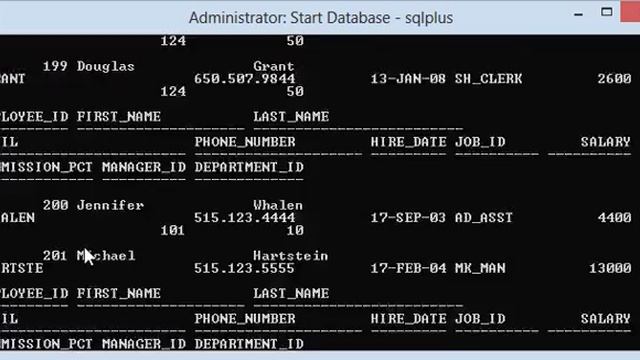Image resolution: width=640 pixels, height=360 pixels.
Task: Click employee ID 200
Action: click(55, 205)
